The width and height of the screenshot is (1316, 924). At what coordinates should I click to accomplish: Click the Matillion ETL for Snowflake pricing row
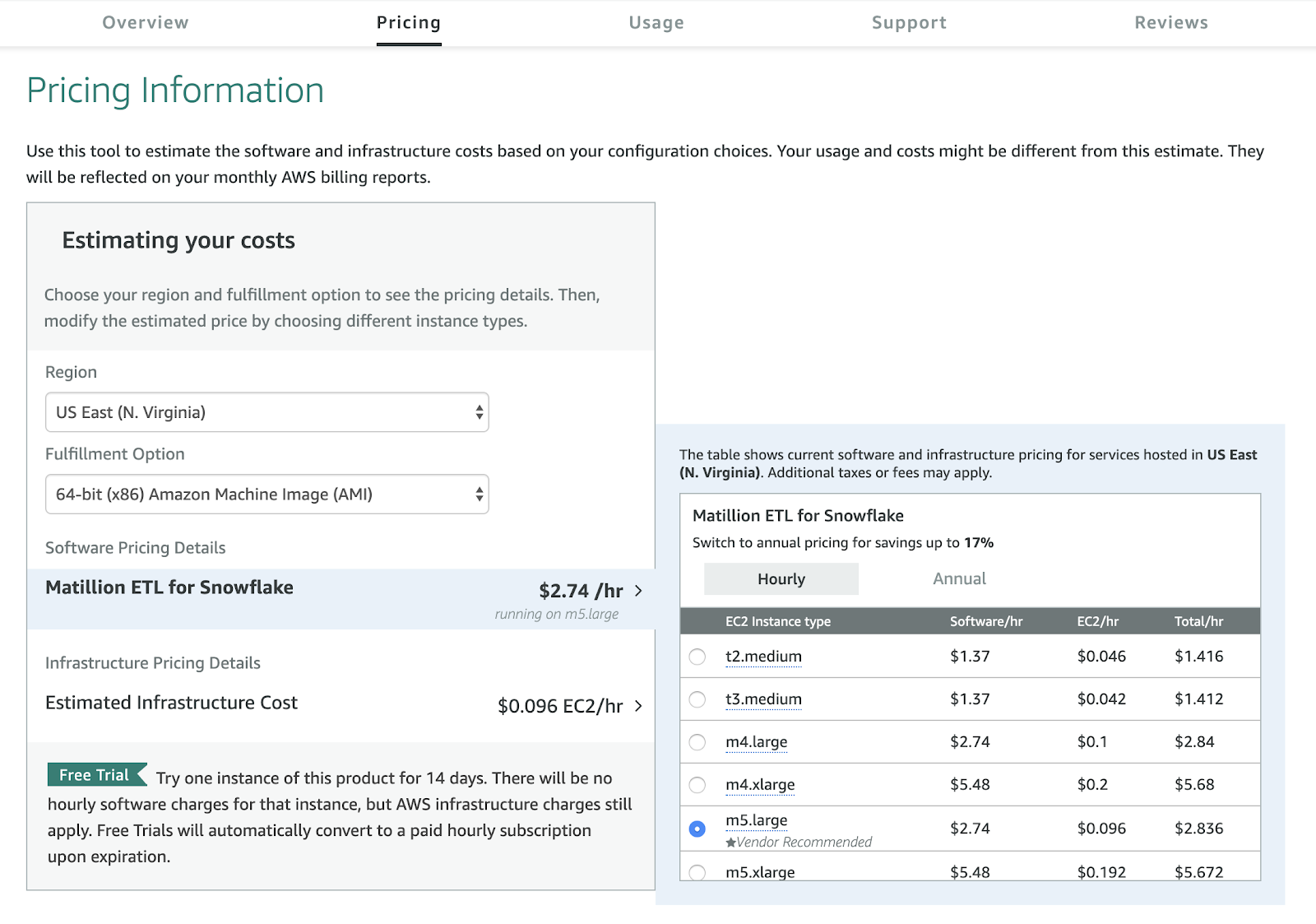click(341, 599)
